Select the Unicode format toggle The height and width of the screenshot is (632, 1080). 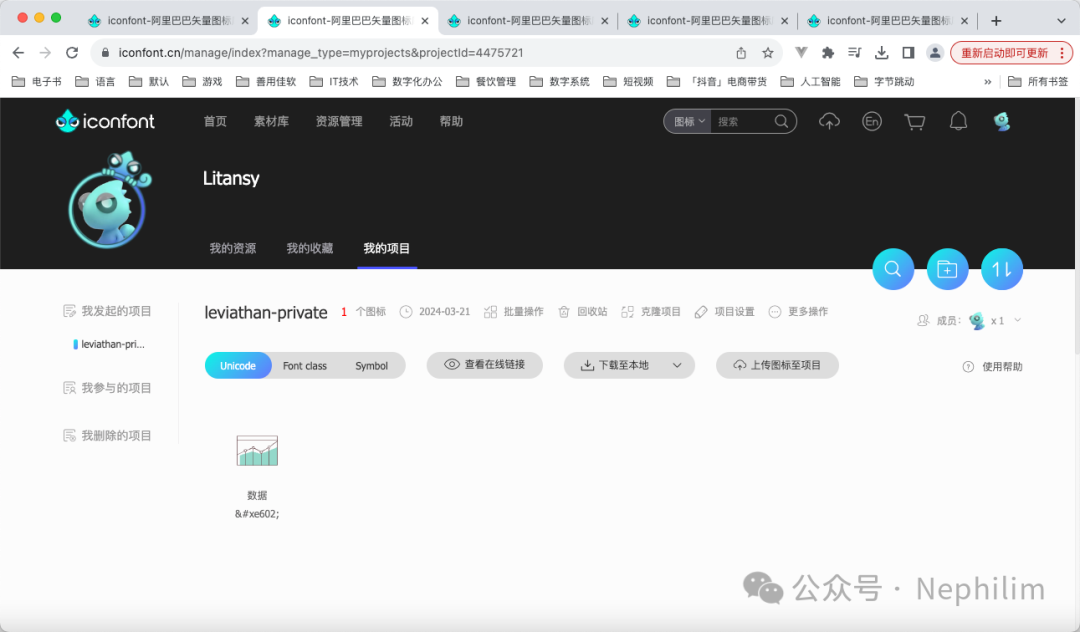pyautogui.click(x=238, y=366)
